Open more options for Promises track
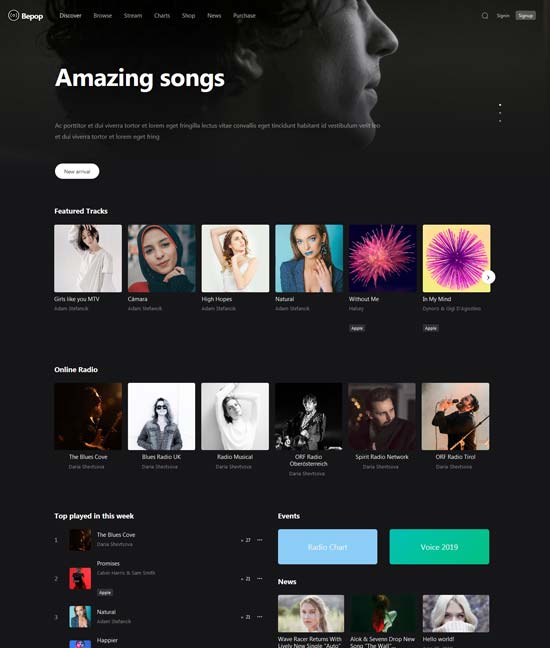 (x=260, y=579)
